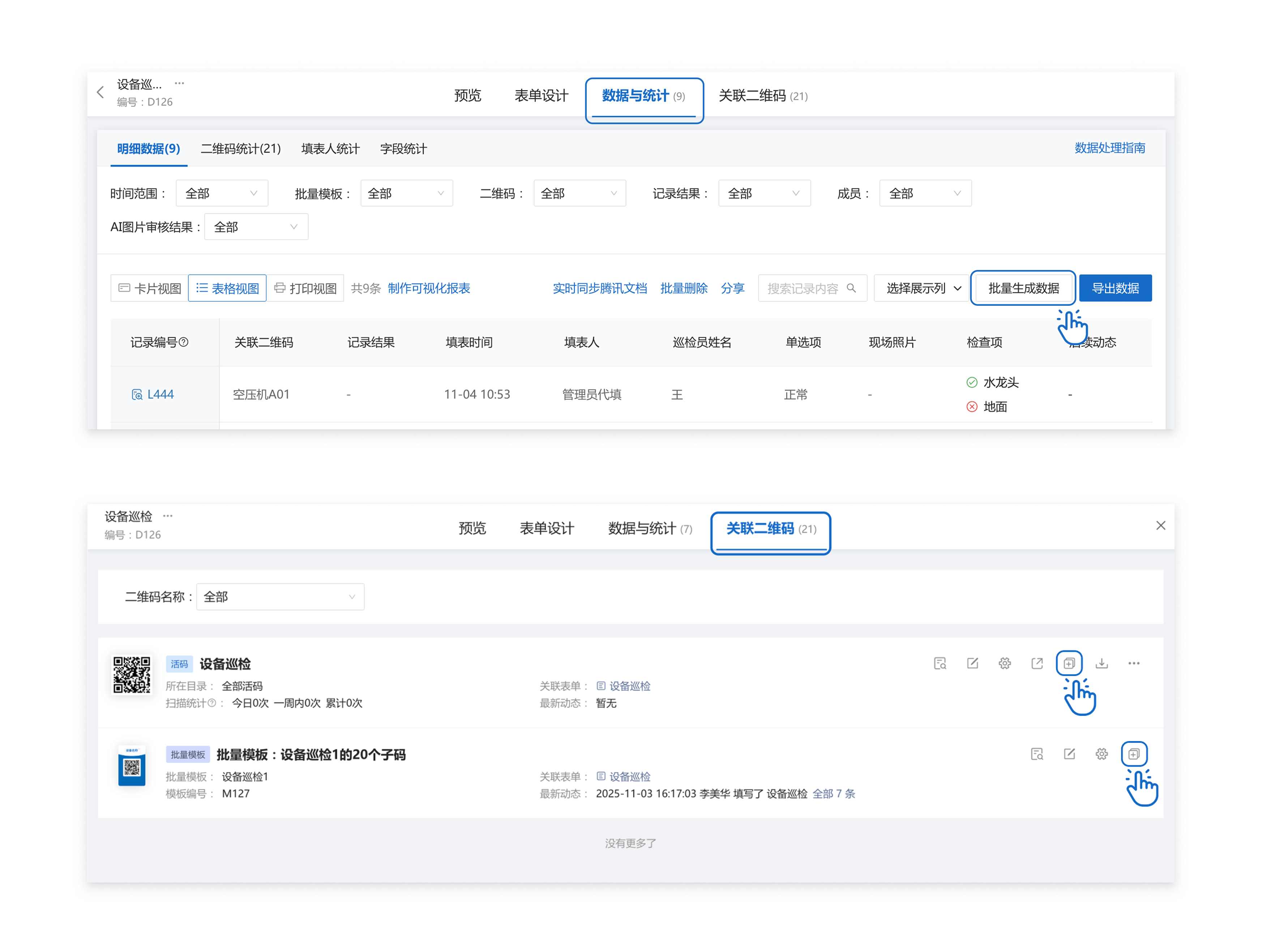1262x952 pixels.
Task: Expand the 时间范围 dropdown
Action: pos(221,193)
